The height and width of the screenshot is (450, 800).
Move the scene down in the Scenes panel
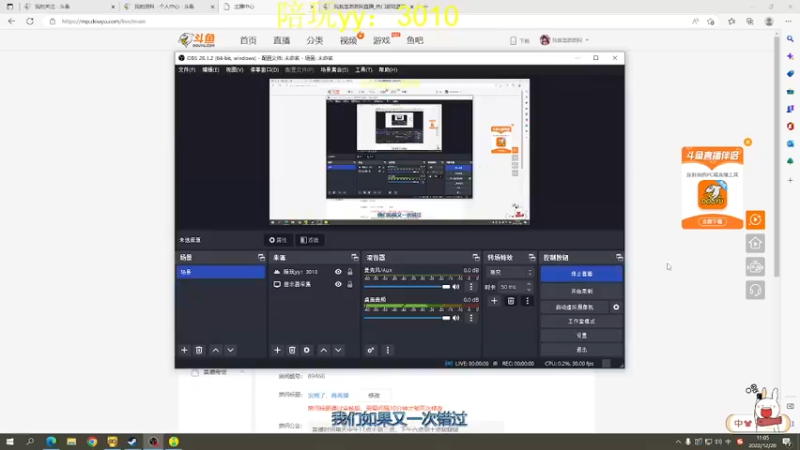(231, 351)
